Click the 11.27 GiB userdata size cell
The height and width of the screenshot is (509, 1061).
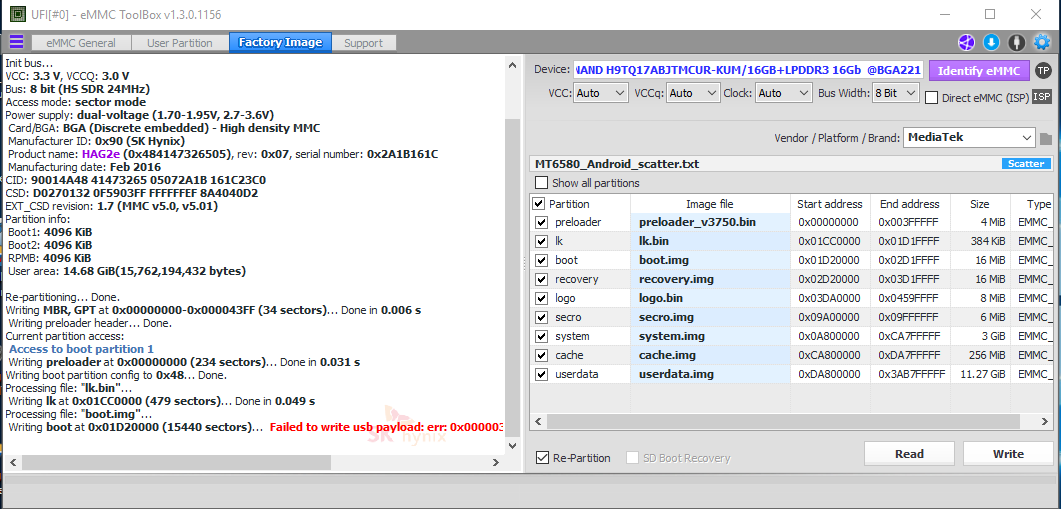980,374
